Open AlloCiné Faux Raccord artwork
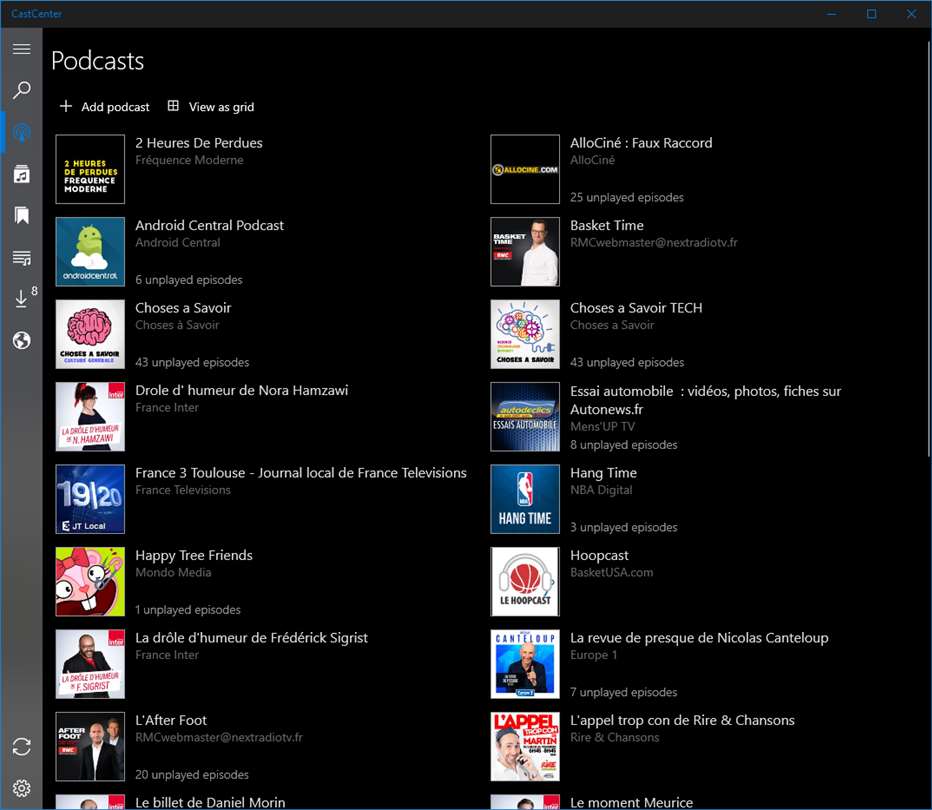The height and width of the screenshot is (810, 932). coord(525,169)
